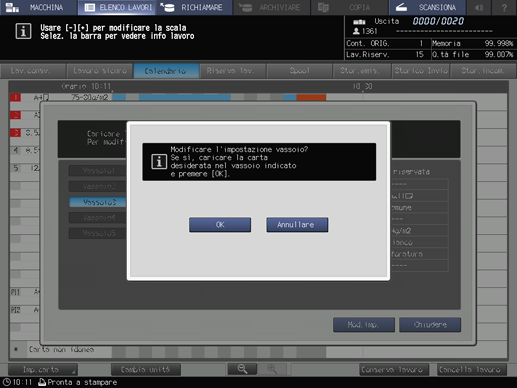Click the red tray 1 indicator
517x388 pixels.
[x=15, y=97]
